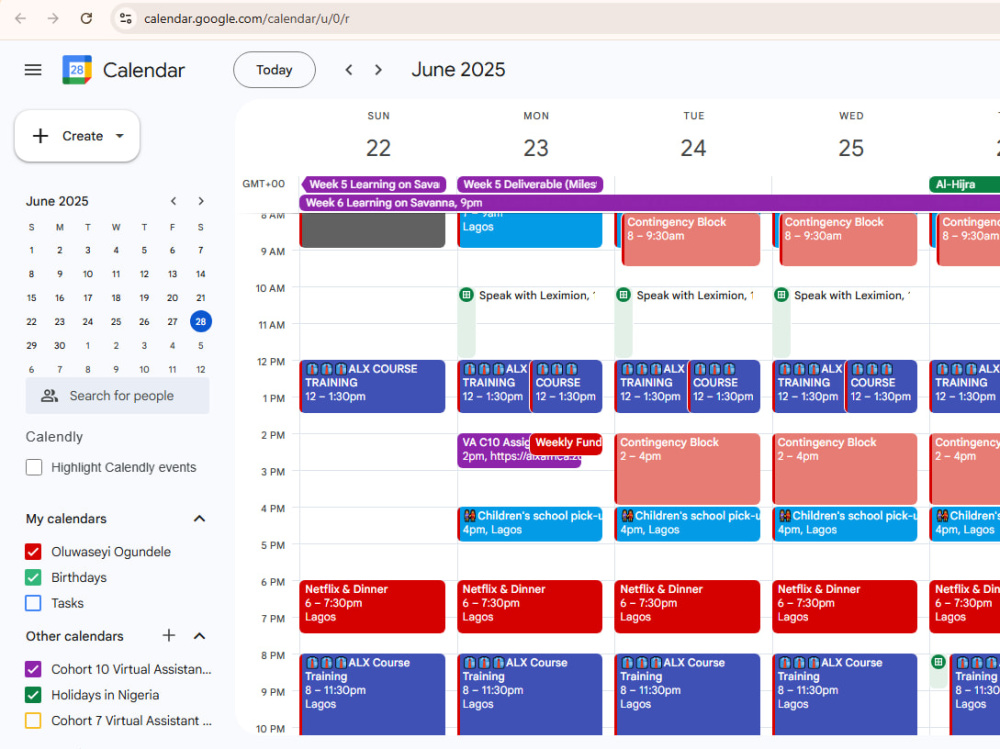Toggle Highlight Calendly events checkbox
This screenshot has width=1000, height=749.
tap(34, 468)
